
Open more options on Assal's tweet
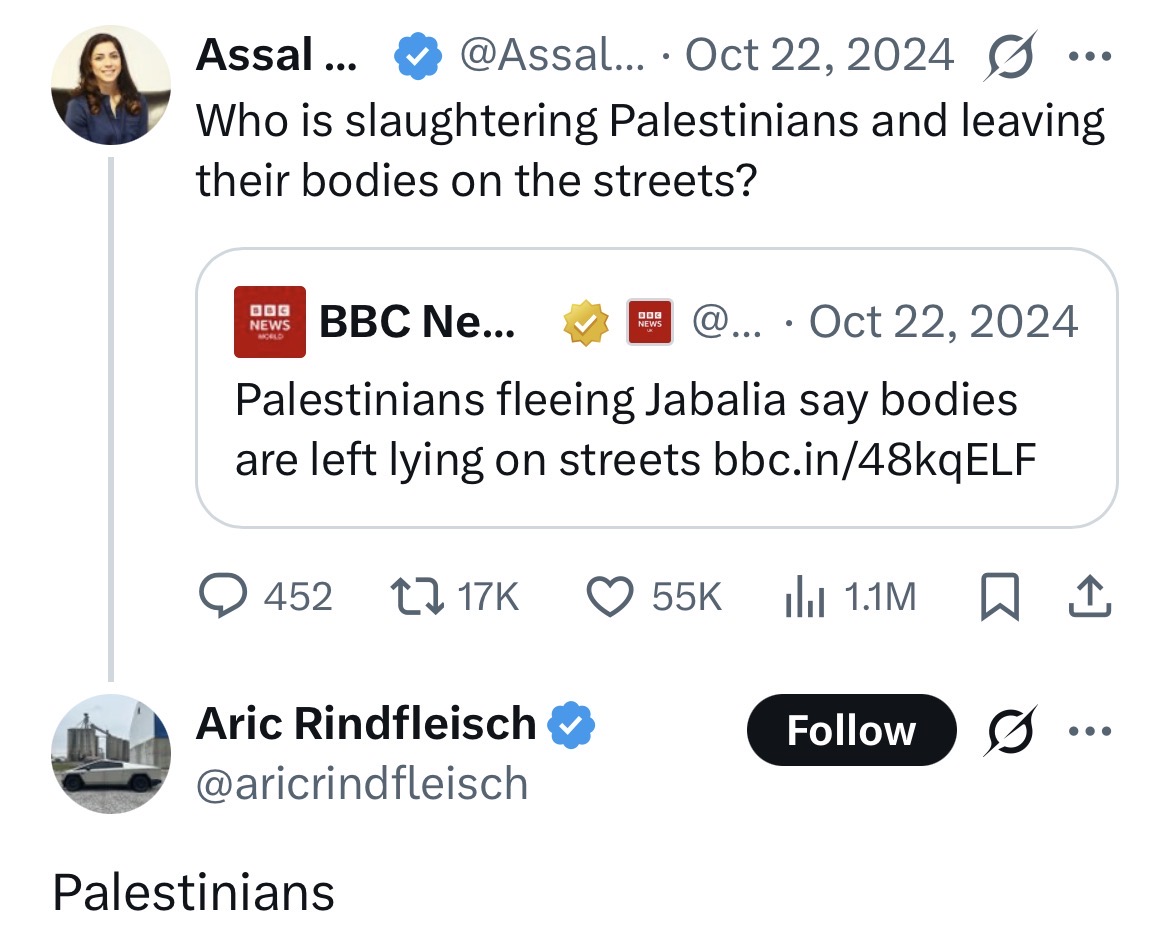[1090, 56]
